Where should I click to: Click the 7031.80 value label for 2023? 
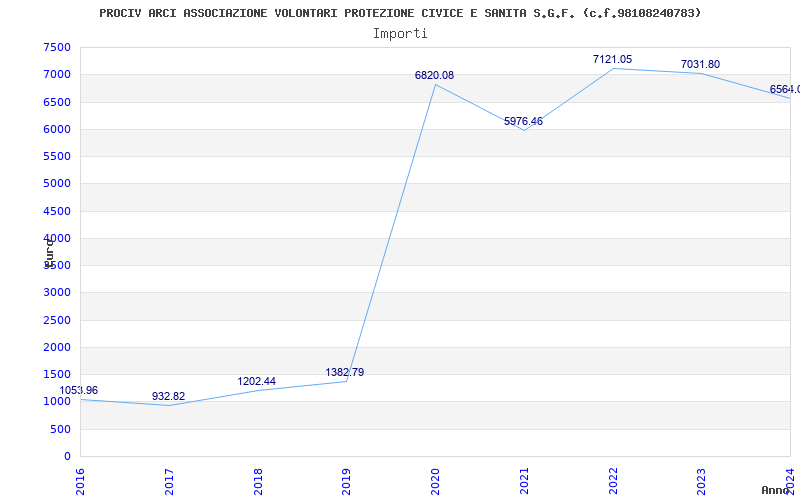click(700, 65)
